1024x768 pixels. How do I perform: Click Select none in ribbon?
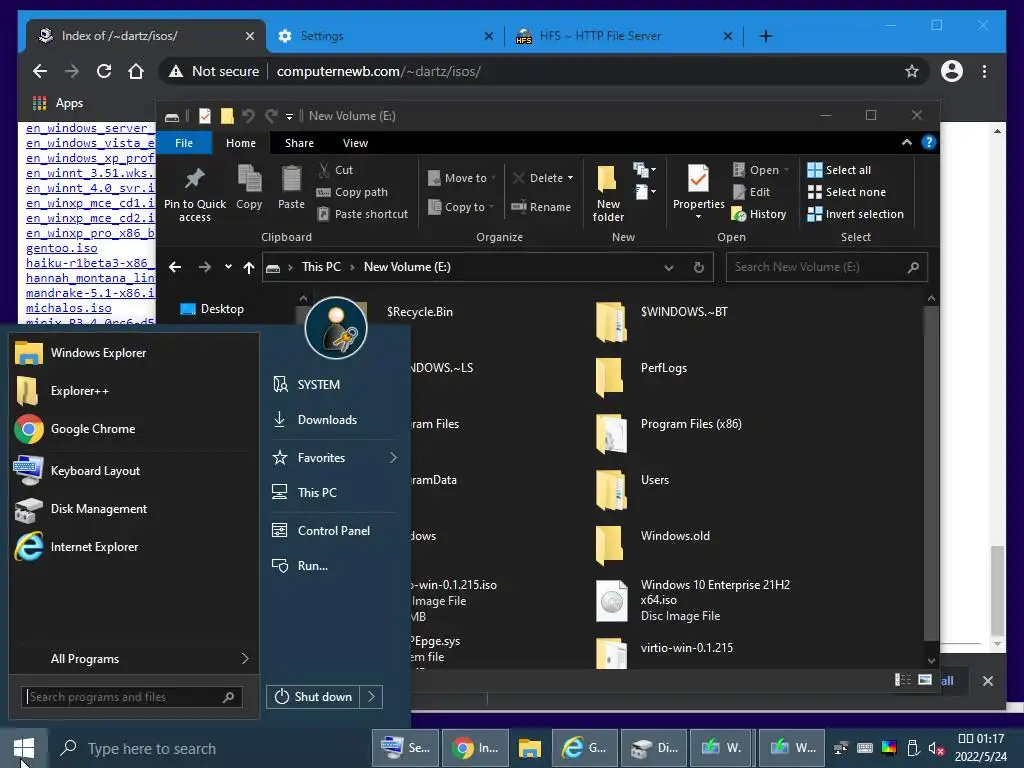(x=847, y=192)
